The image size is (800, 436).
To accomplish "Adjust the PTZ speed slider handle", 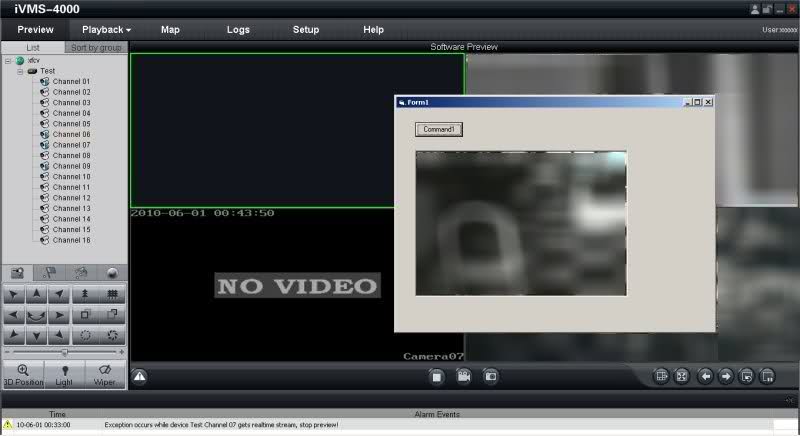I will [65, 352].
